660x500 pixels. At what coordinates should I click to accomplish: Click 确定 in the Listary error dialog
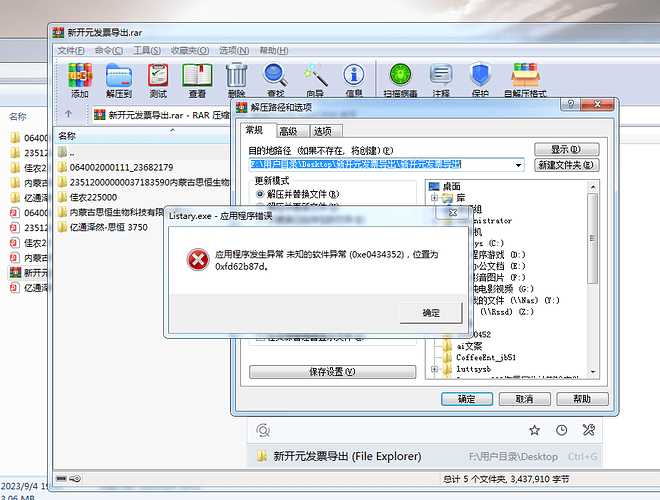click(431, 313)
